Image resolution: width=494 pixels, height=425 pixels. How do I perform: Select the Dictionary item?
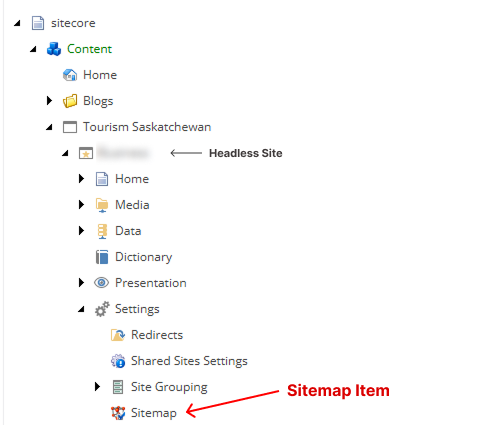[144, 257]
